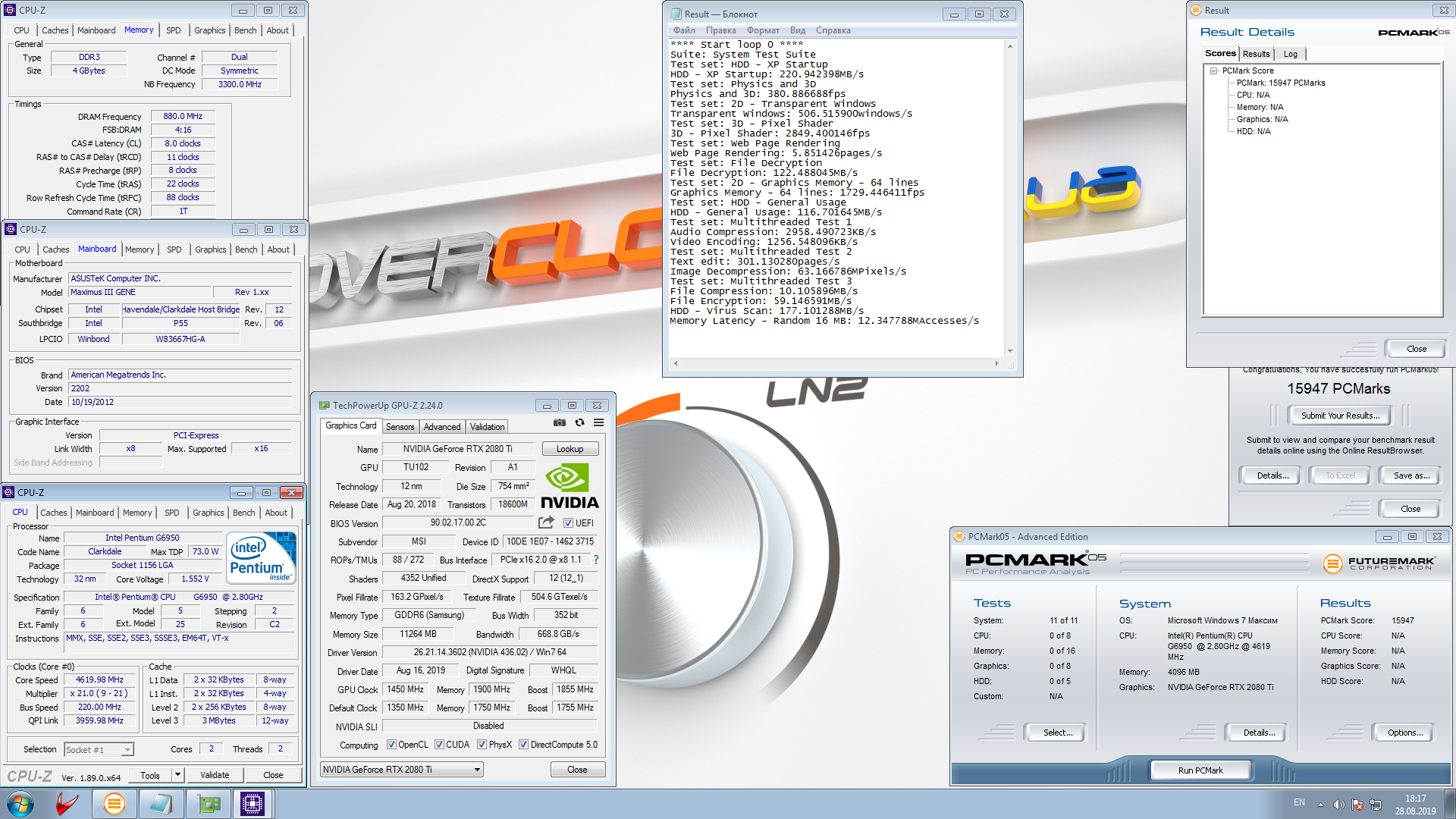Open Caches tab in Mainboard CPU-Z window

point(55,249)
